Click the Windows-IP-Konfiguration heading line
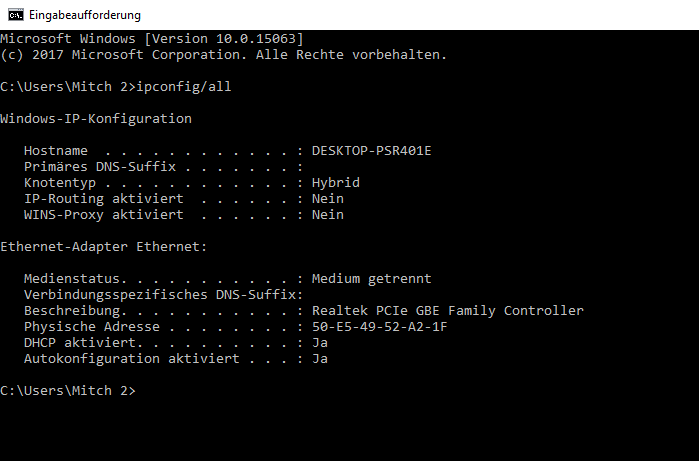Viewport: 699px width, 461px height. click(96, 119)
